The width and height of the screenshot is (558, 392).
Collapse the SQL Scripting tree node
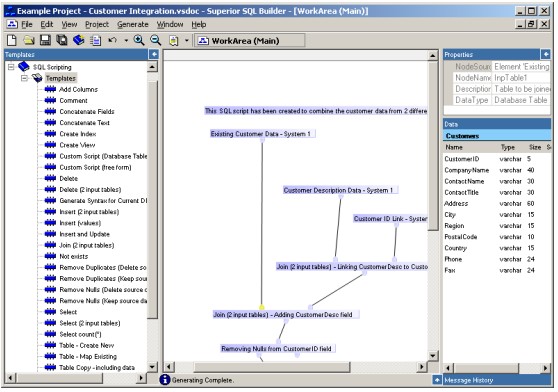(x=11, y=67)
